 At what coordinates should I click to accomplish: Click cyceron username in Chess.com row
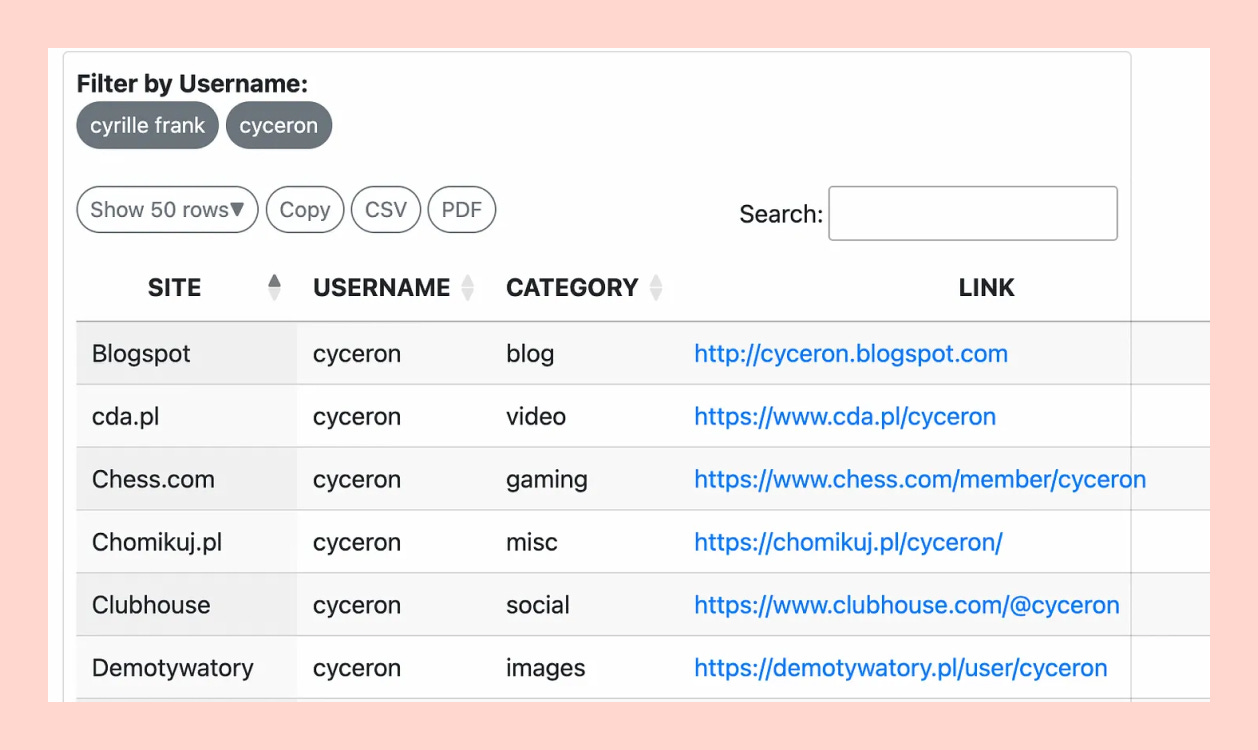point(357,480)
